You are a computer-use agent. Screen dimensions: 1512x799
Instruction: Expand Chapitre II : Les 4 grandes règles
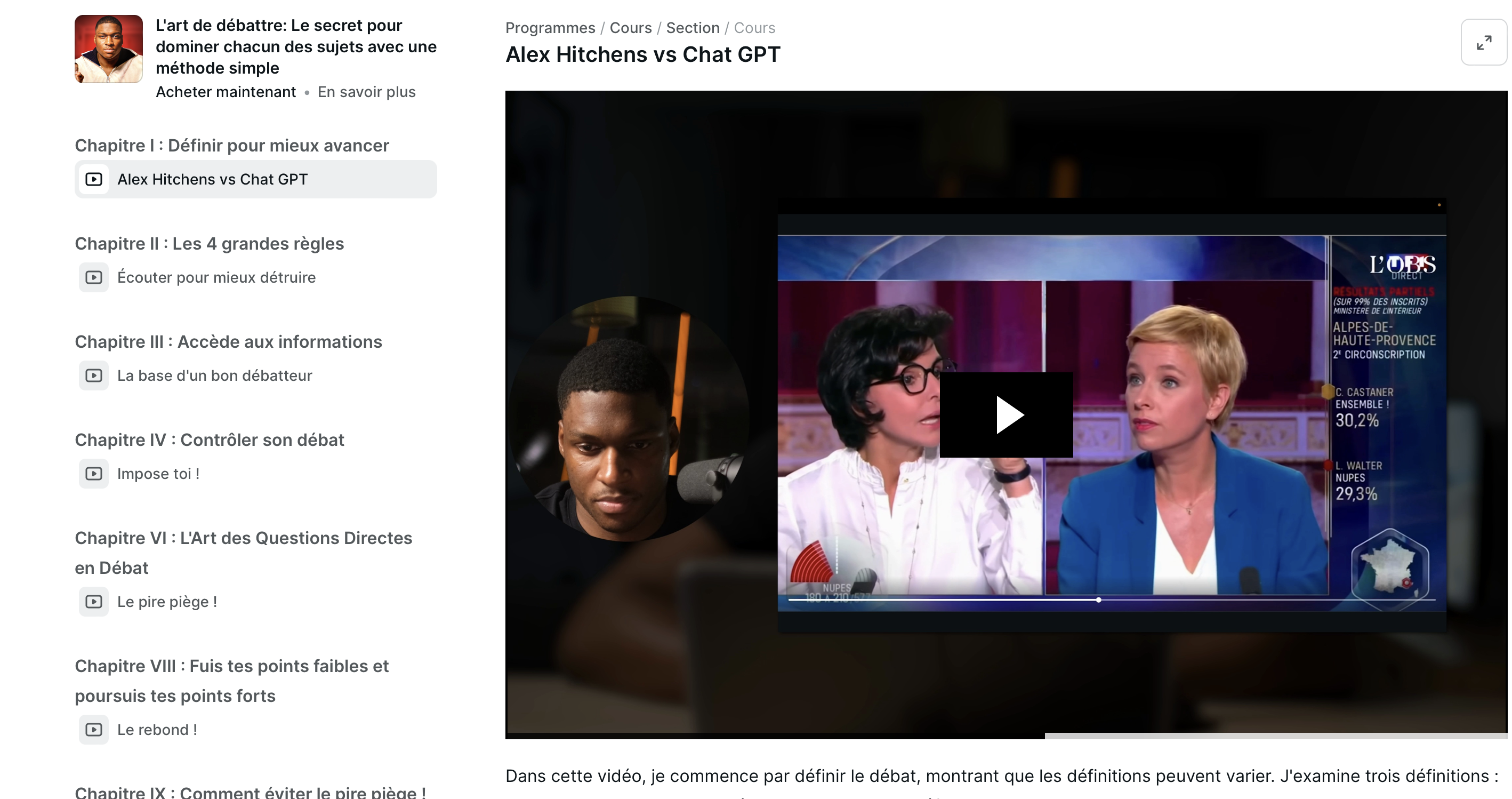[209, 244]
